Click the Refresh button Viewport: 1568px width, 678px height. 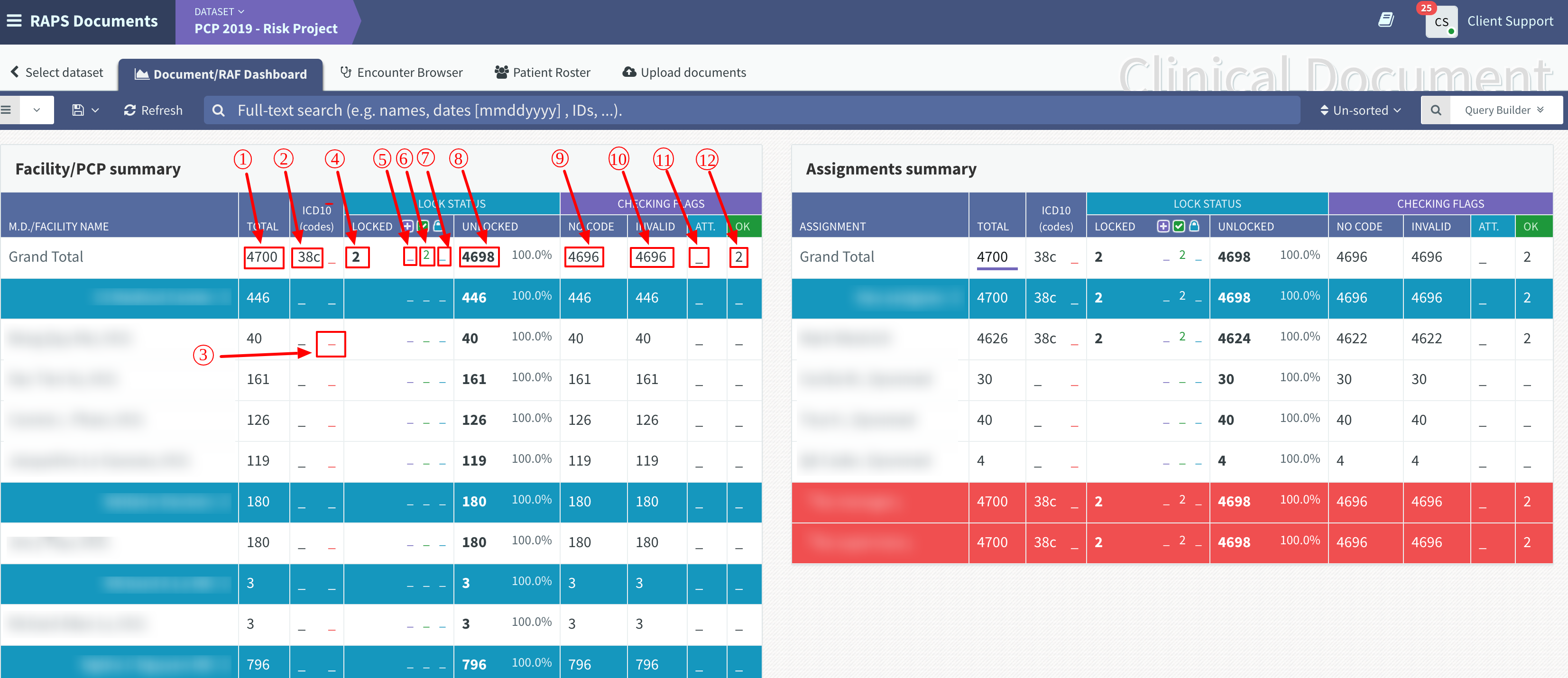coord(153,110)
